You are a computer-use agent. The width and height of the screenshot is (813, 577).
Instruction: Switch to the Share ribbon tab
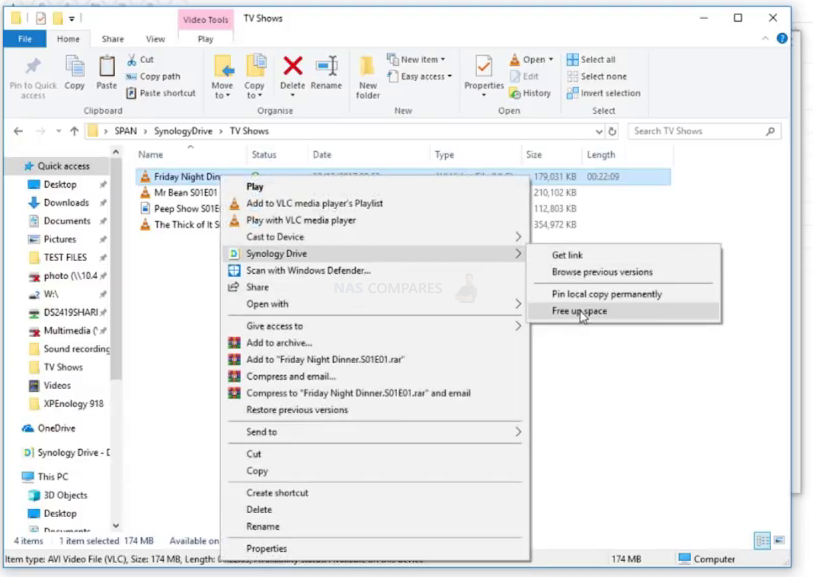pyautogui.click(x=113, y=39)
